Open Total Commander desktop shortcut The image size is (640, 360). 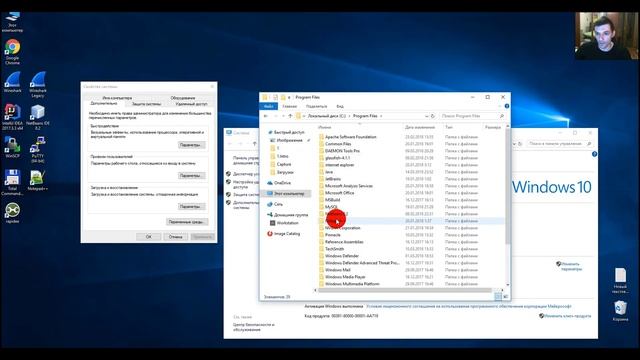(12, 182)
